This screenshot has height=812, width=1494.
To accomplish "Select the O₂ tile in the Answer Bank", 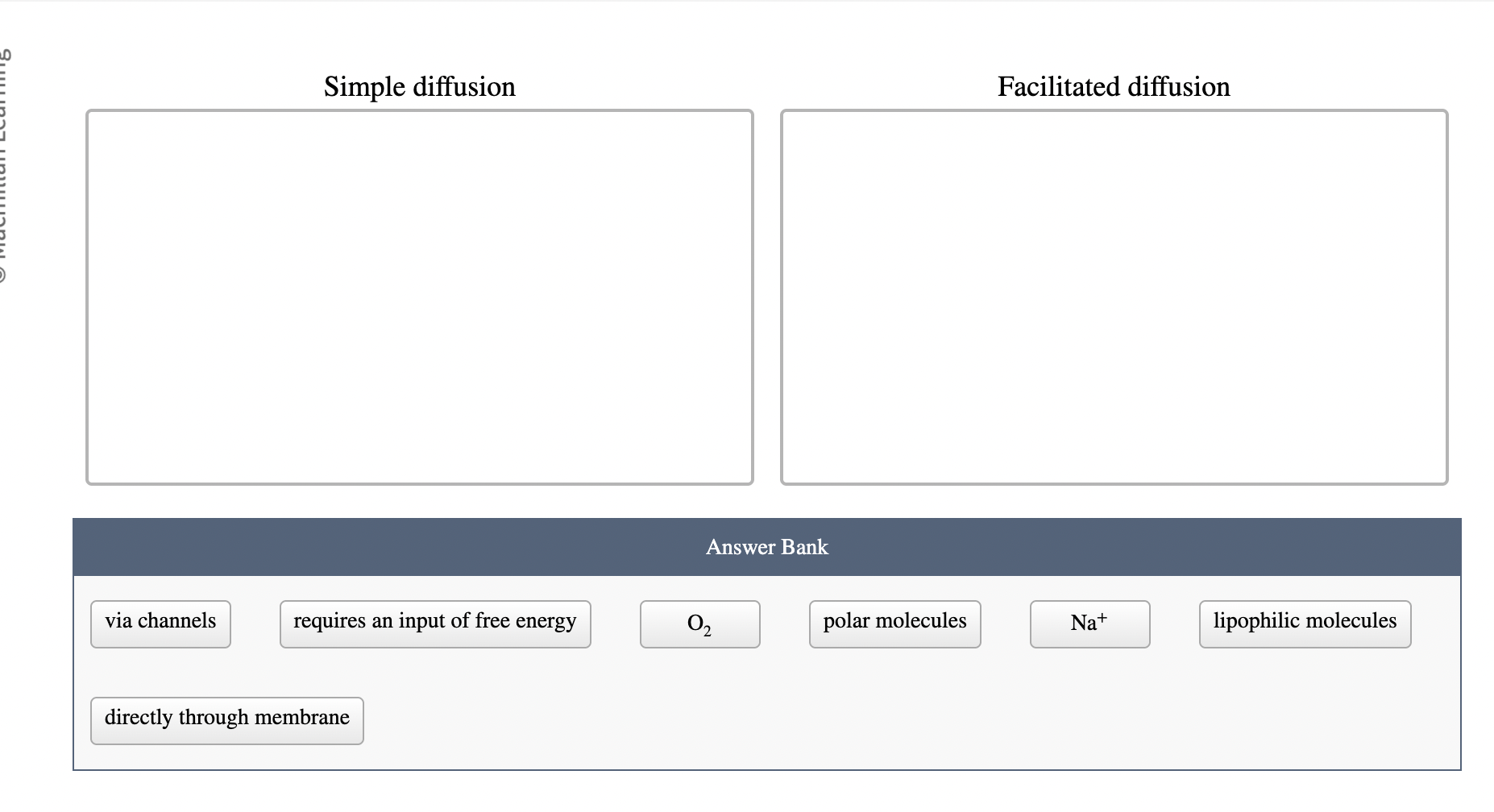I will tap(699, 623).
